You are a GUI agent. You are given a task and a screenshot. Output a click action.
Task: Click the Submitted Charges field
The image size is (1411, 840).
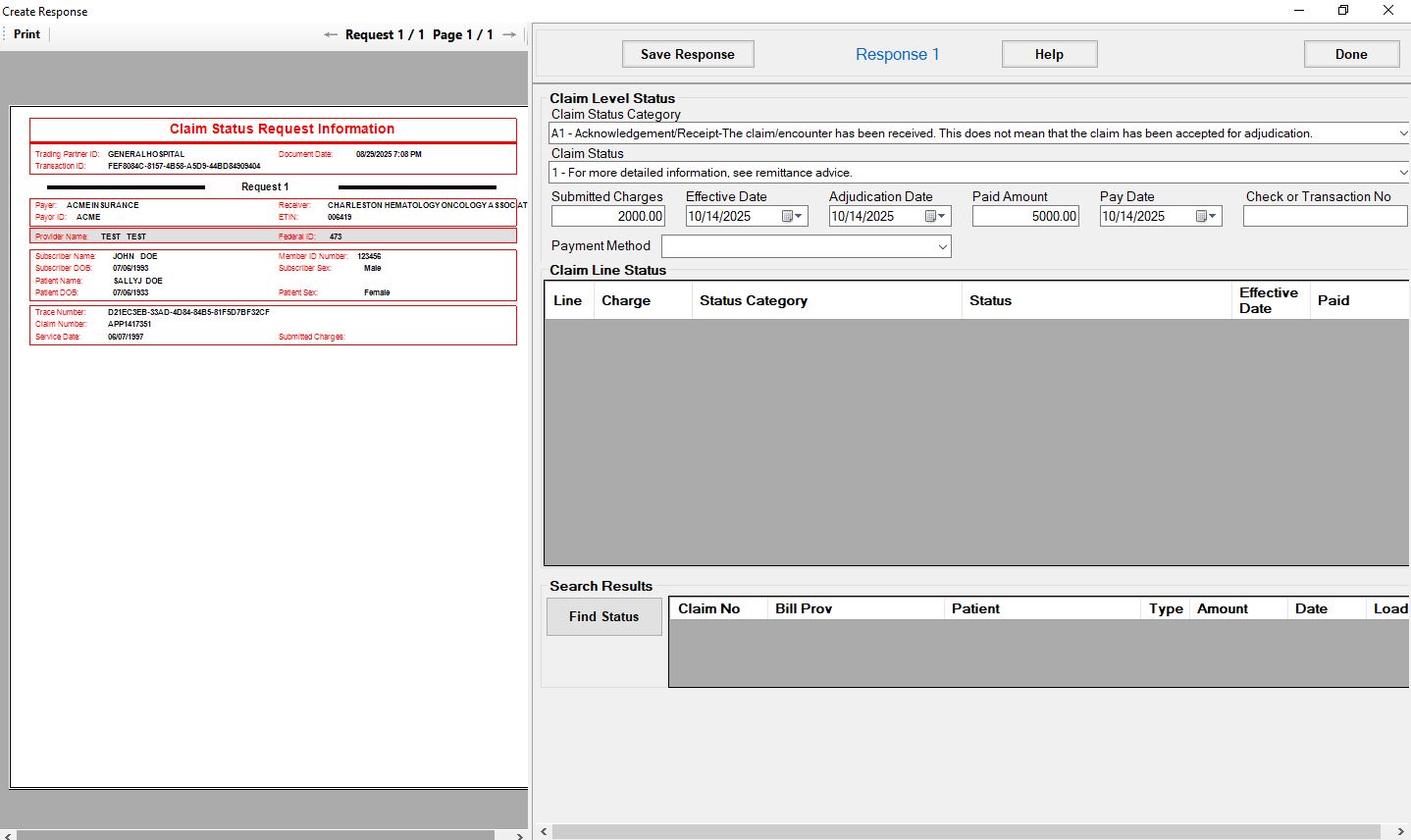click(x=608, y=216)
